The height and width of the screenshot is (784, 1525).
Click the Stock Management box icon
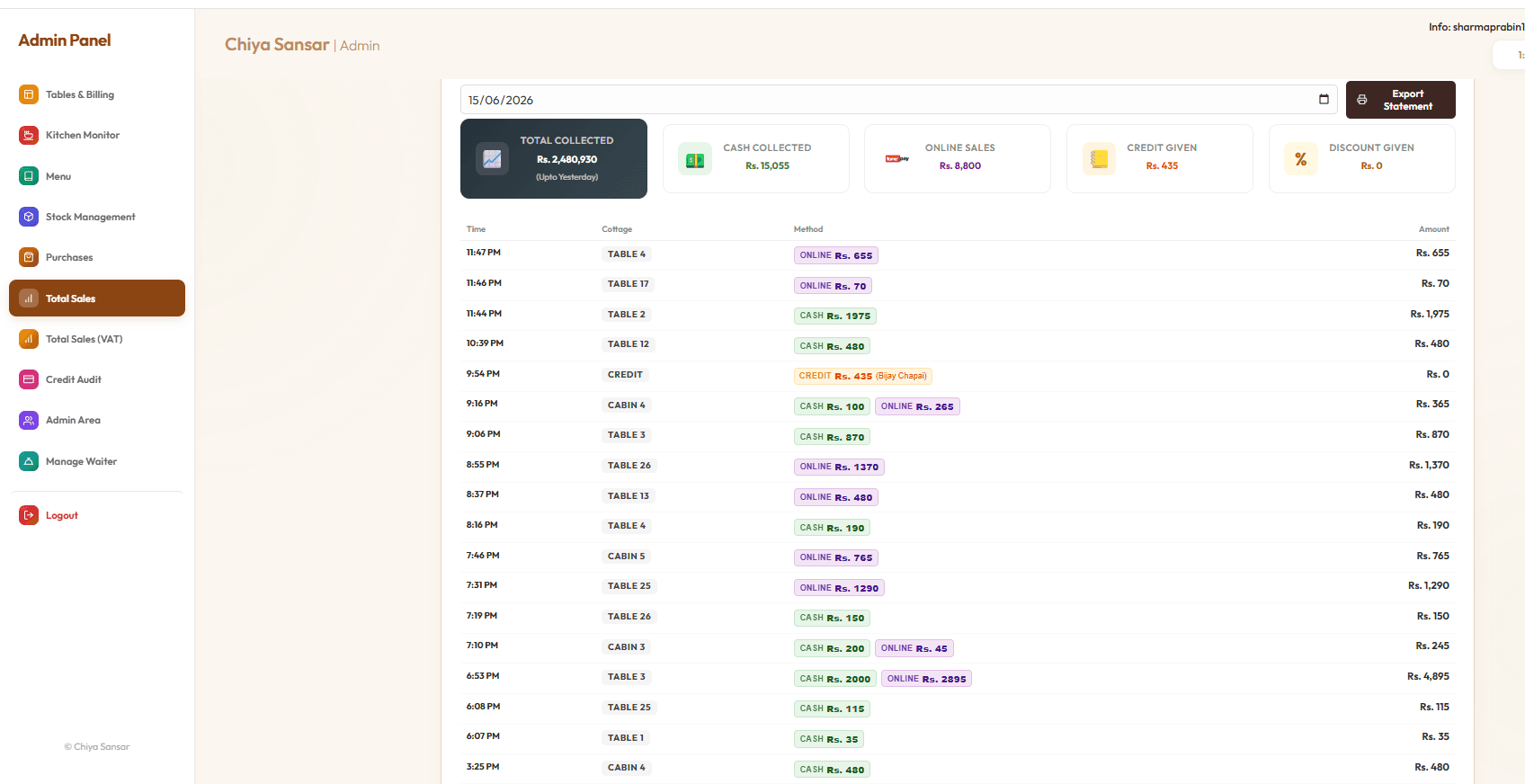point(29,217)
